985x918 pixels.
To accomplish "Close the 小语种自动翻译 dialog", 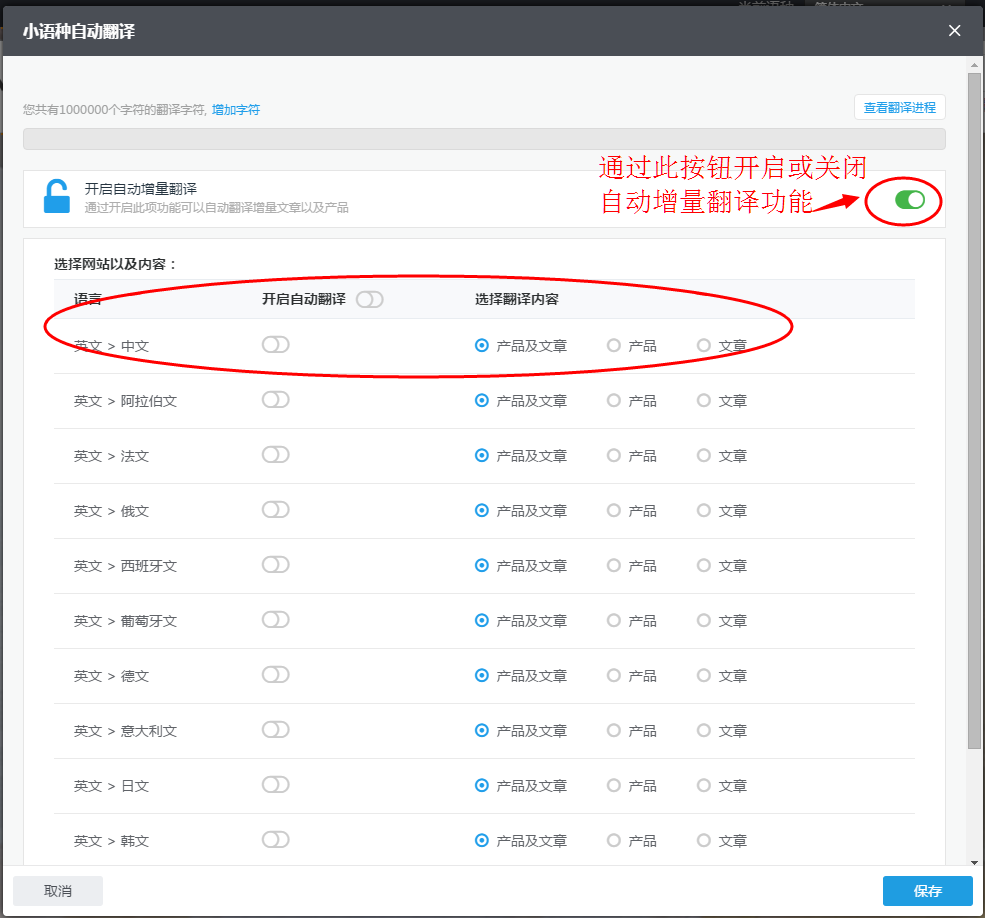I will (x=954, y=30).
